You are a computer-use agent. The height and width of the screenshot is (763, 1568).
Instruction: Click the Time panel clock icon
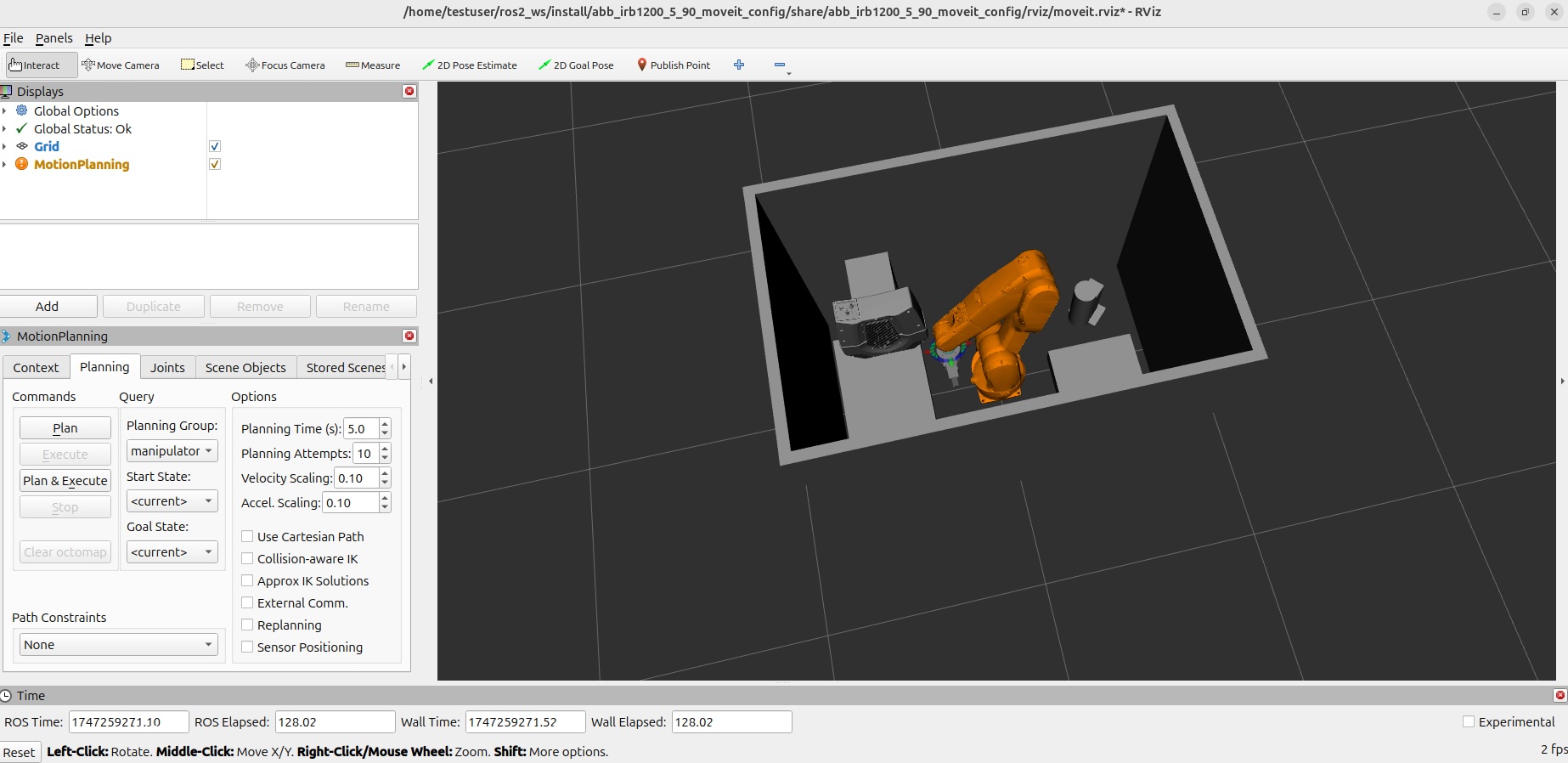coord(6,695)
